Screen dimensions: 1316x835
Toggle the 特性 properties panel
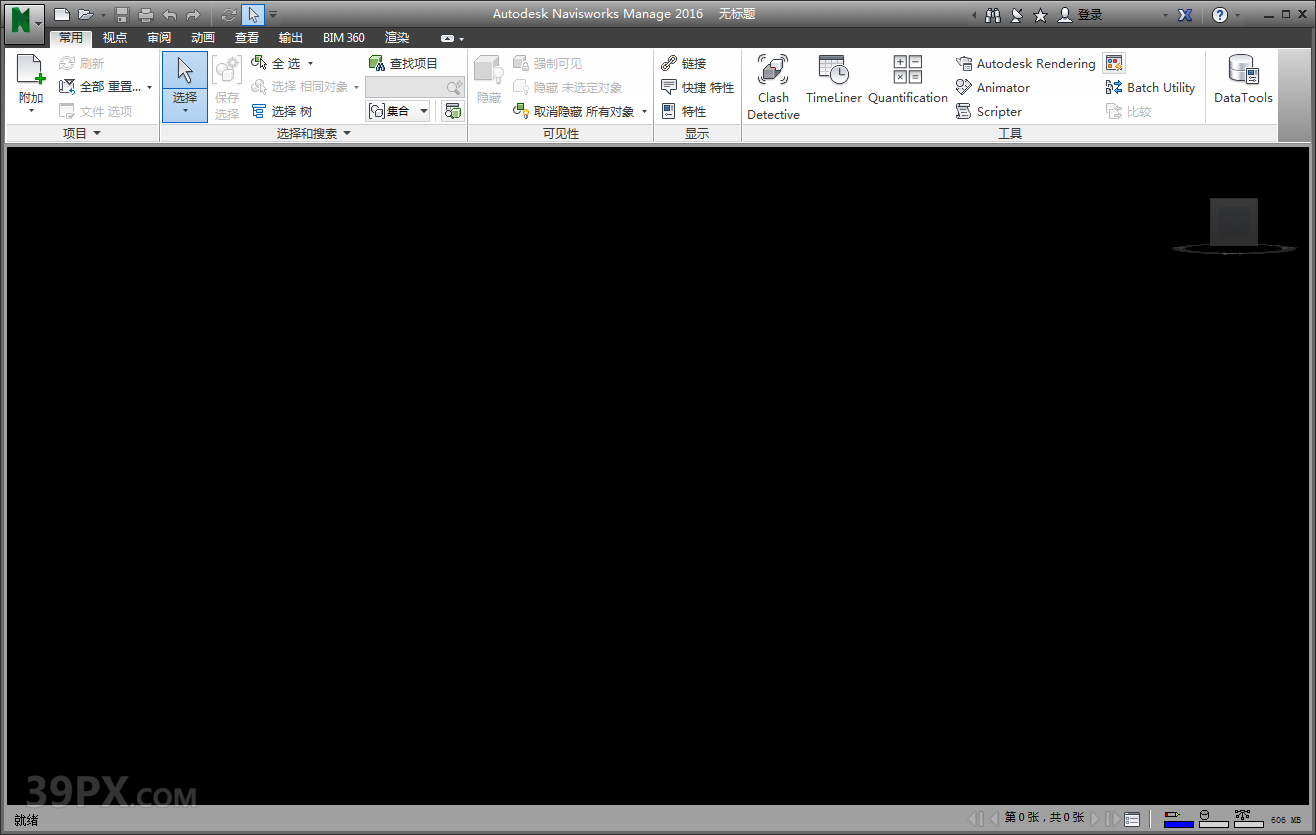pos(684,112)
